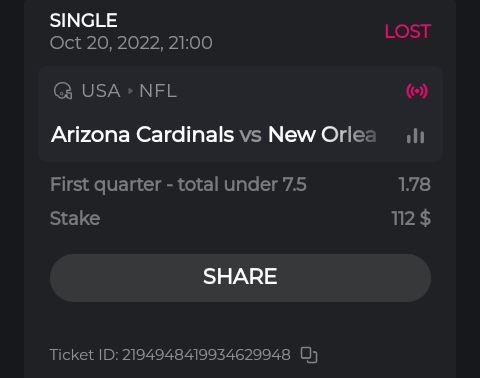Open the match card for Cardinals game
Image resolution: width=480 pixels, height=378 pixels.
(240, 114)
